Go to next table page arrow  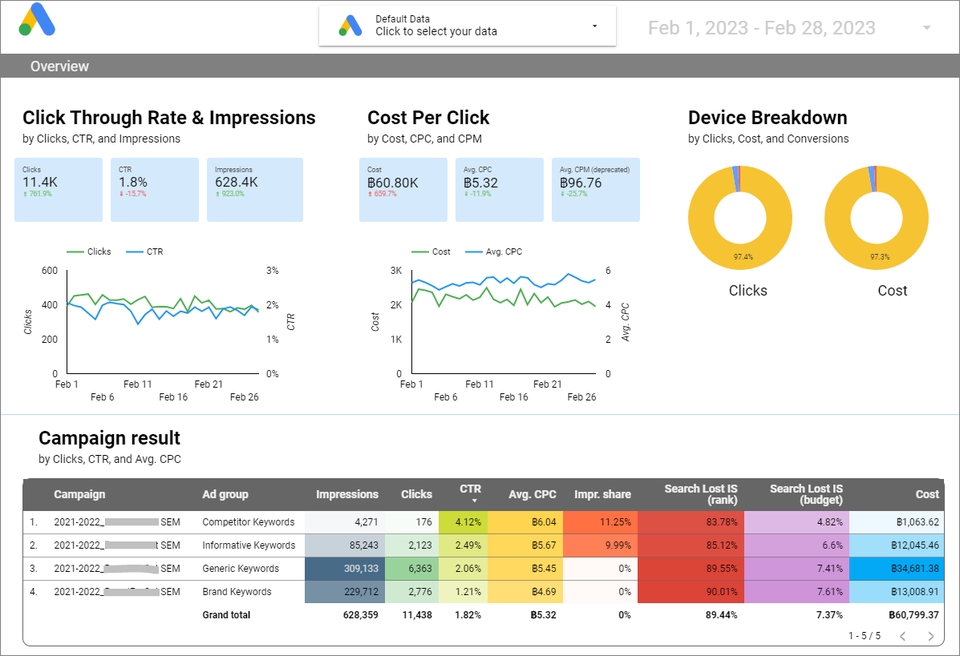(x=931, y=636)
